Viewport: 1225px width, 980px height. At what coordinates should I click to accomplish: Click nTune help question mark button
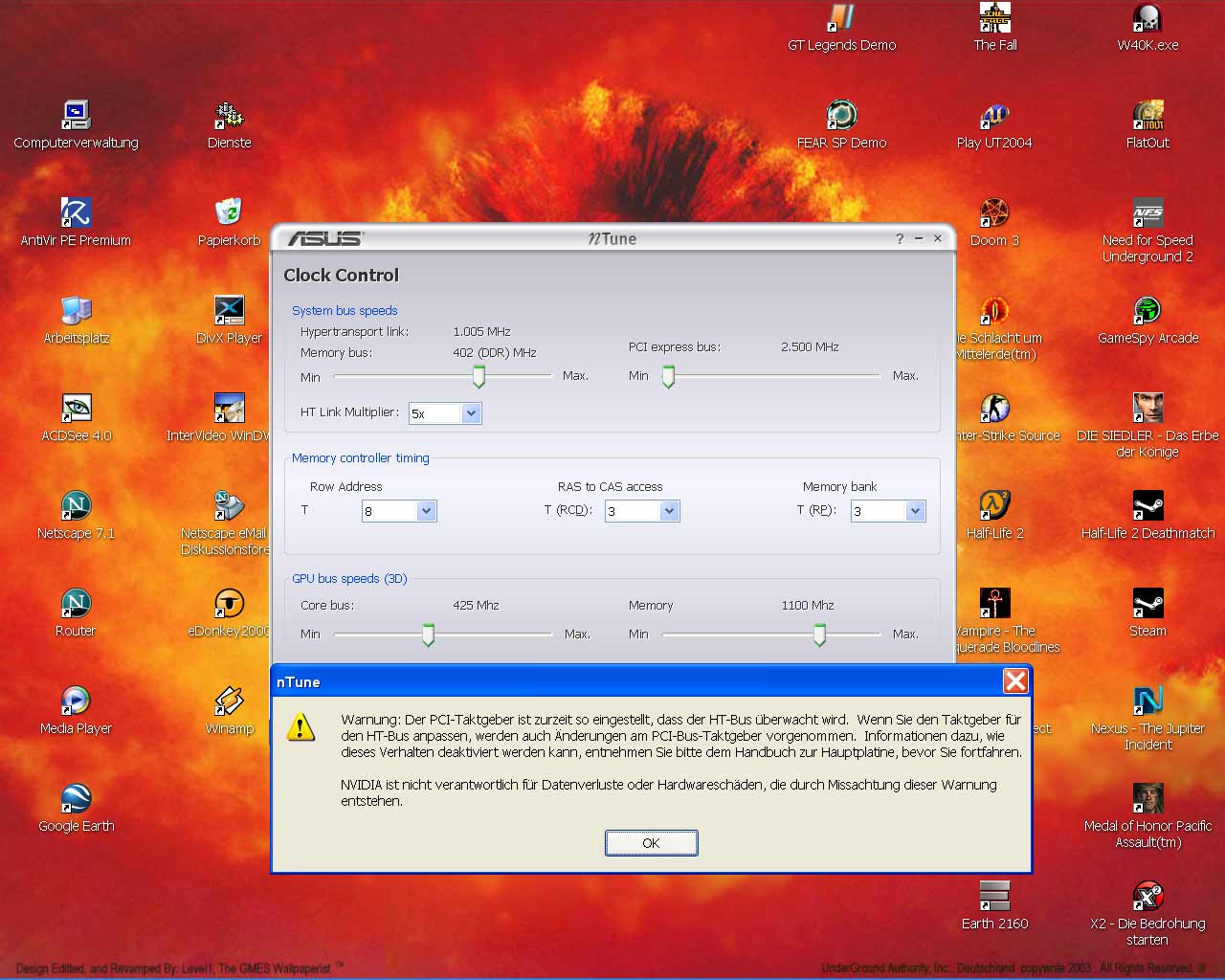pyautogui.click(x=900, y=238)
